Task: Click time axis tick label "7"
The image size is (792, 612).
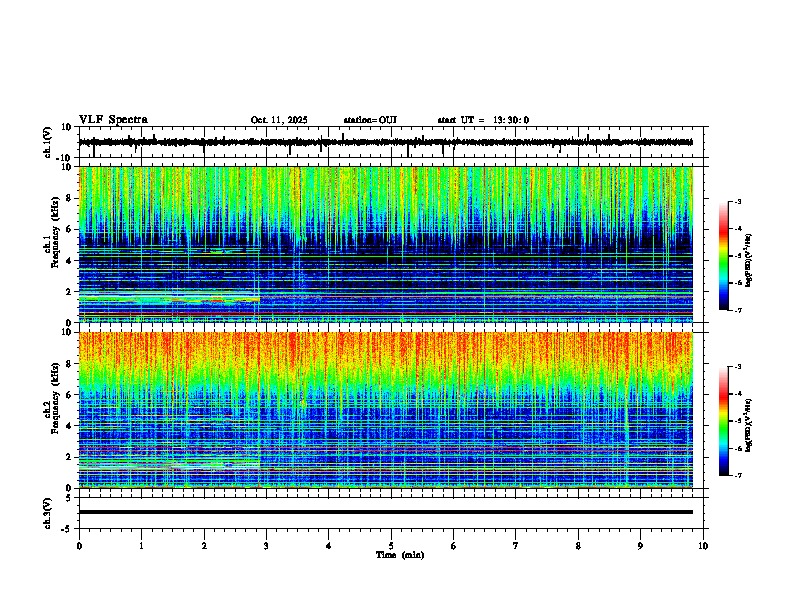Action: click(x=516, y=546)
